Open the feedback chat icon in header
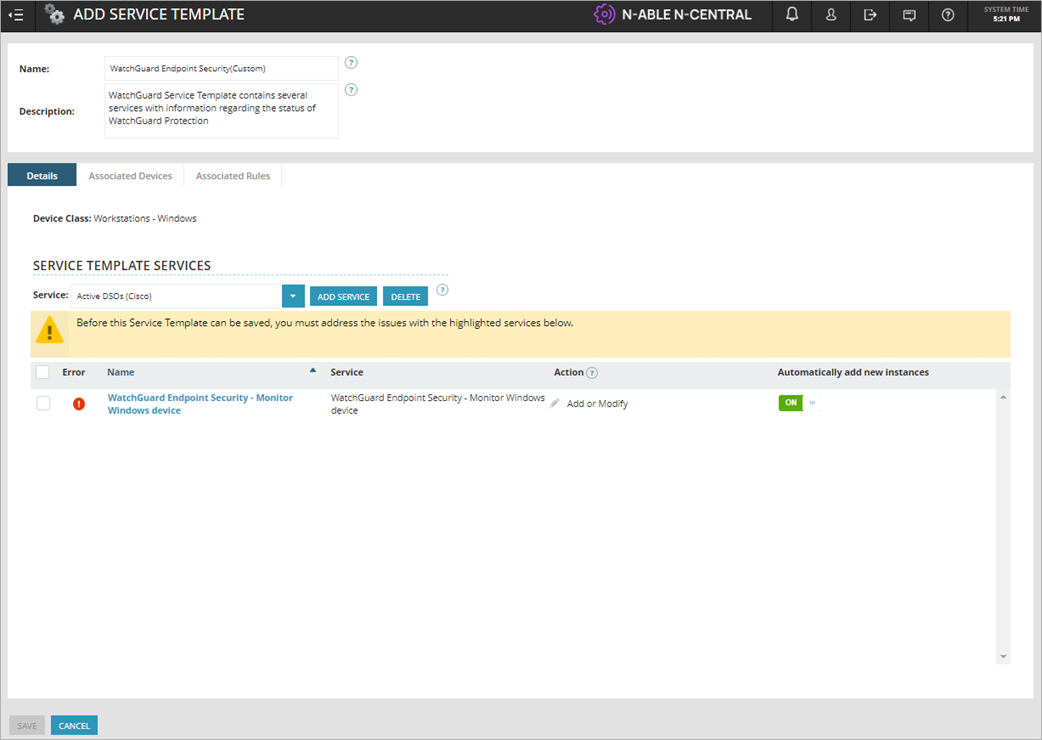Image resolution: width=1042 pixels, height=740 pixels. tap(908, 15)
